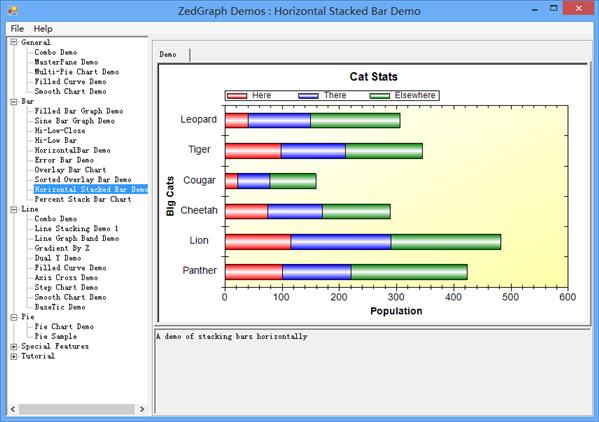Image resolution: width=599 pixels, height=422 pixels.
Task: Click the tree scrollbar left arrow
Action: tap(13, 409)
